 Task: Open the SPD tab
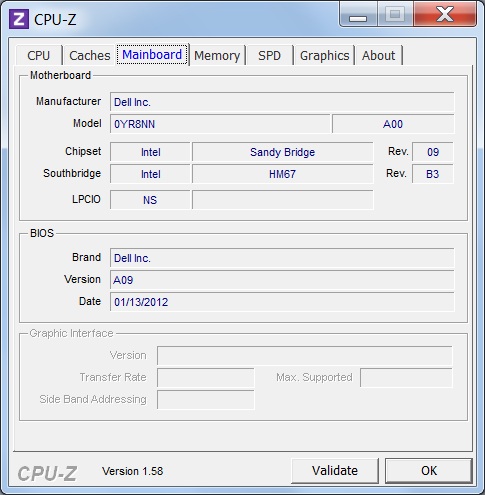point(269,55)
